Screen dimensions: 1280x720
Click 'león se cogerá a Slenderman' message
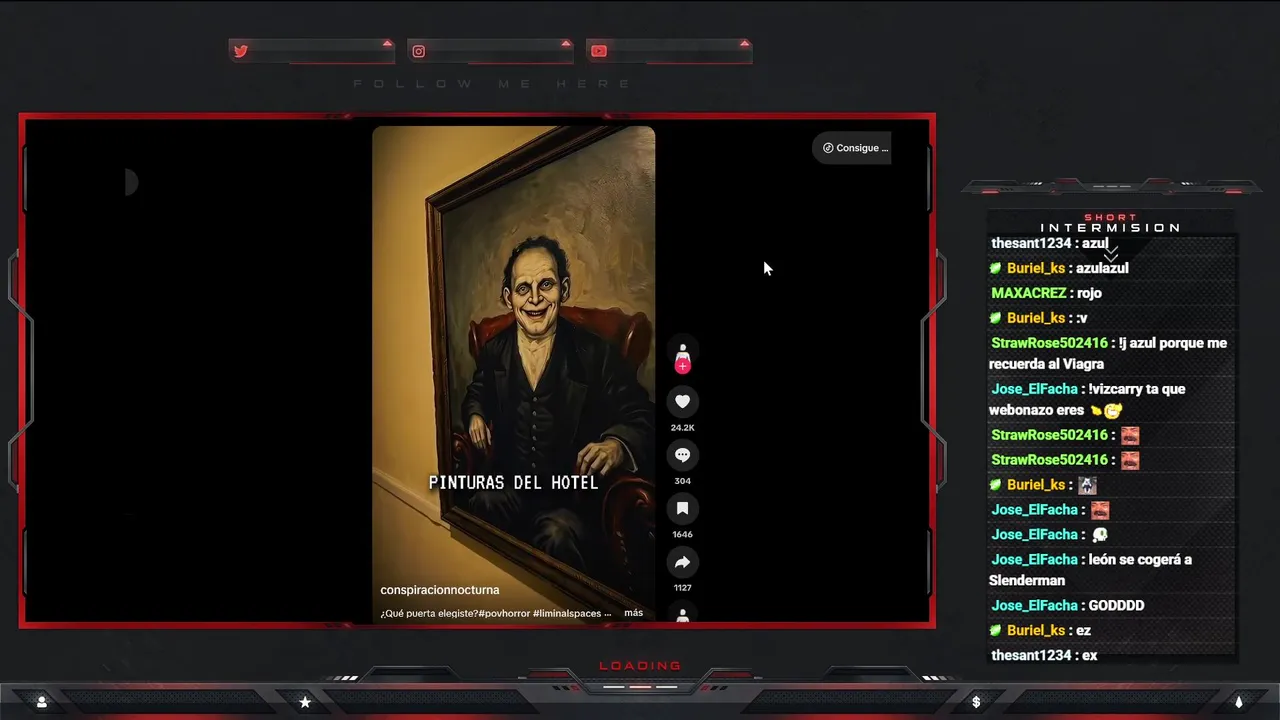coord(1091,570)
